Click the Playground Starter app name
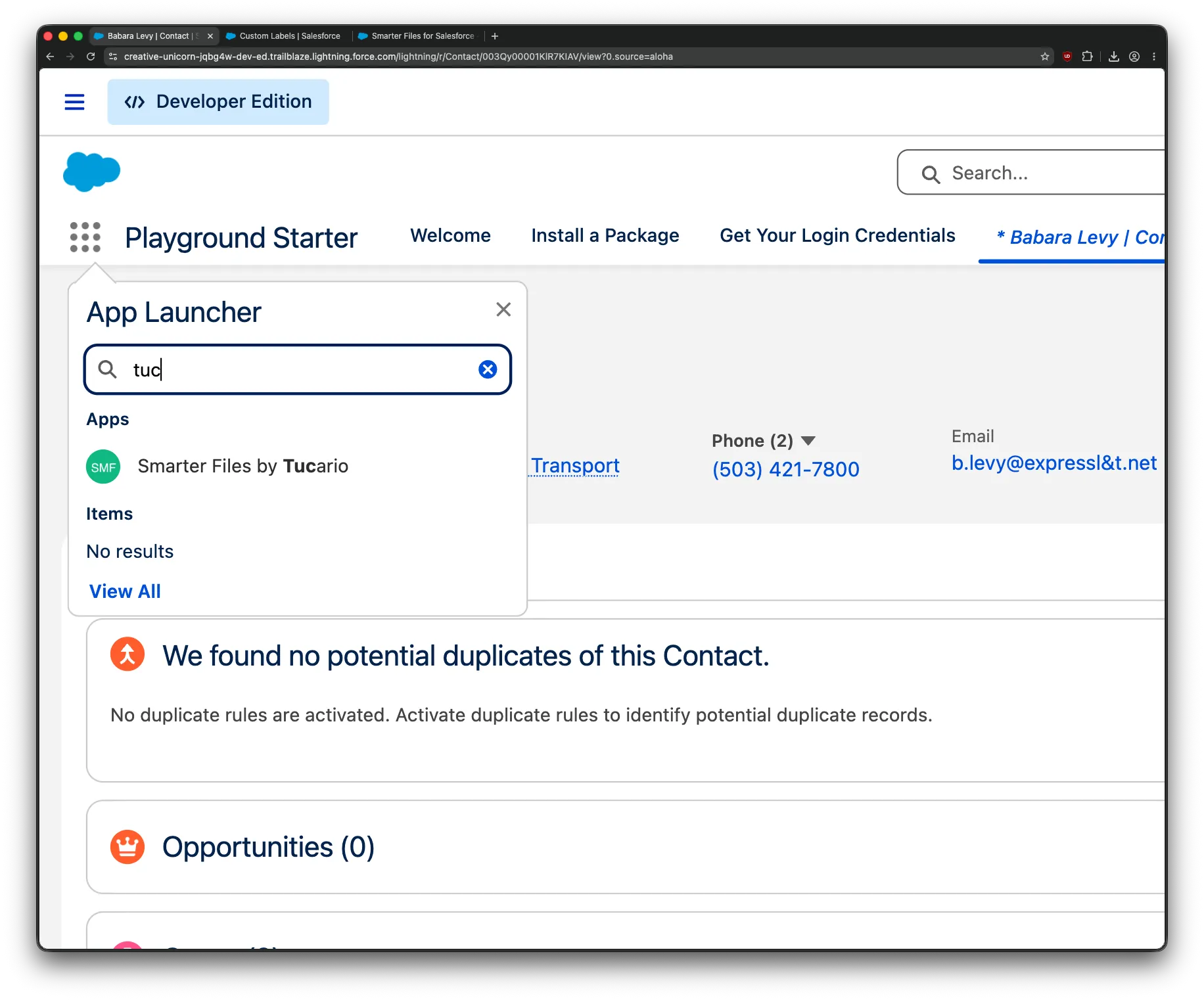Image resolution: width=1204 pixels, height=1000 pixels. click(x=241, y=237)
